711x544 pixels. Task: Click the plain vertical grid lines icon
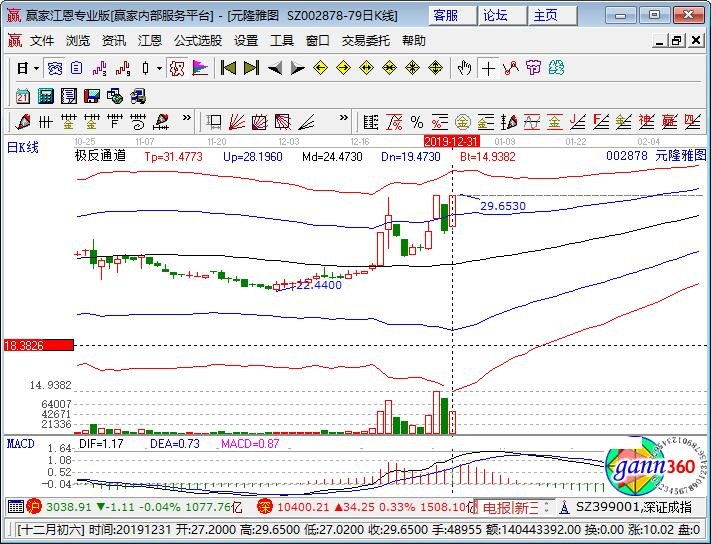click(x=45, y=122)
